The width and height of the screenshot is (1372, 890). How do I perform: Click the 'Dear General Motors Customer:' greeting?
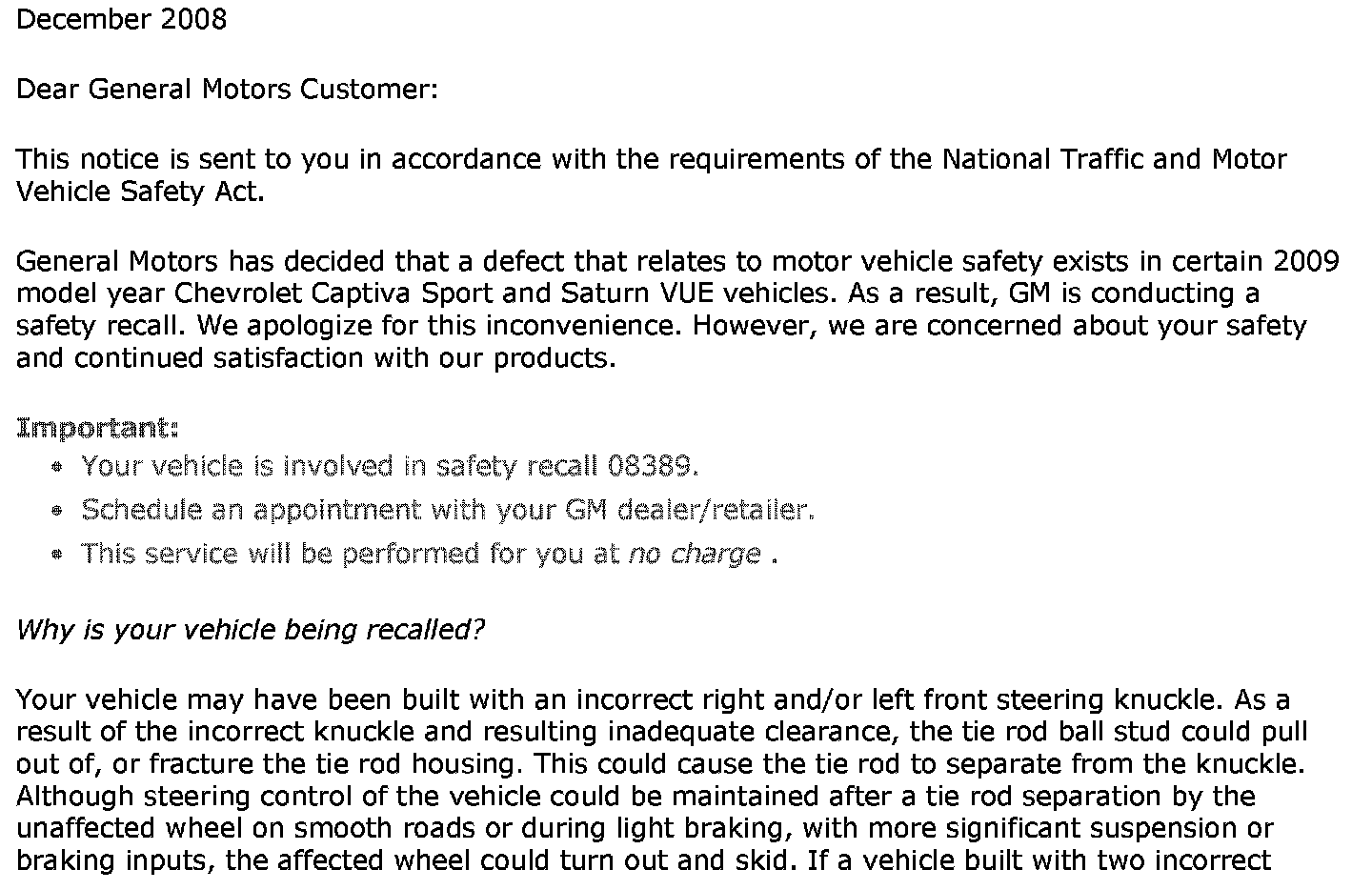coord(228,90)
